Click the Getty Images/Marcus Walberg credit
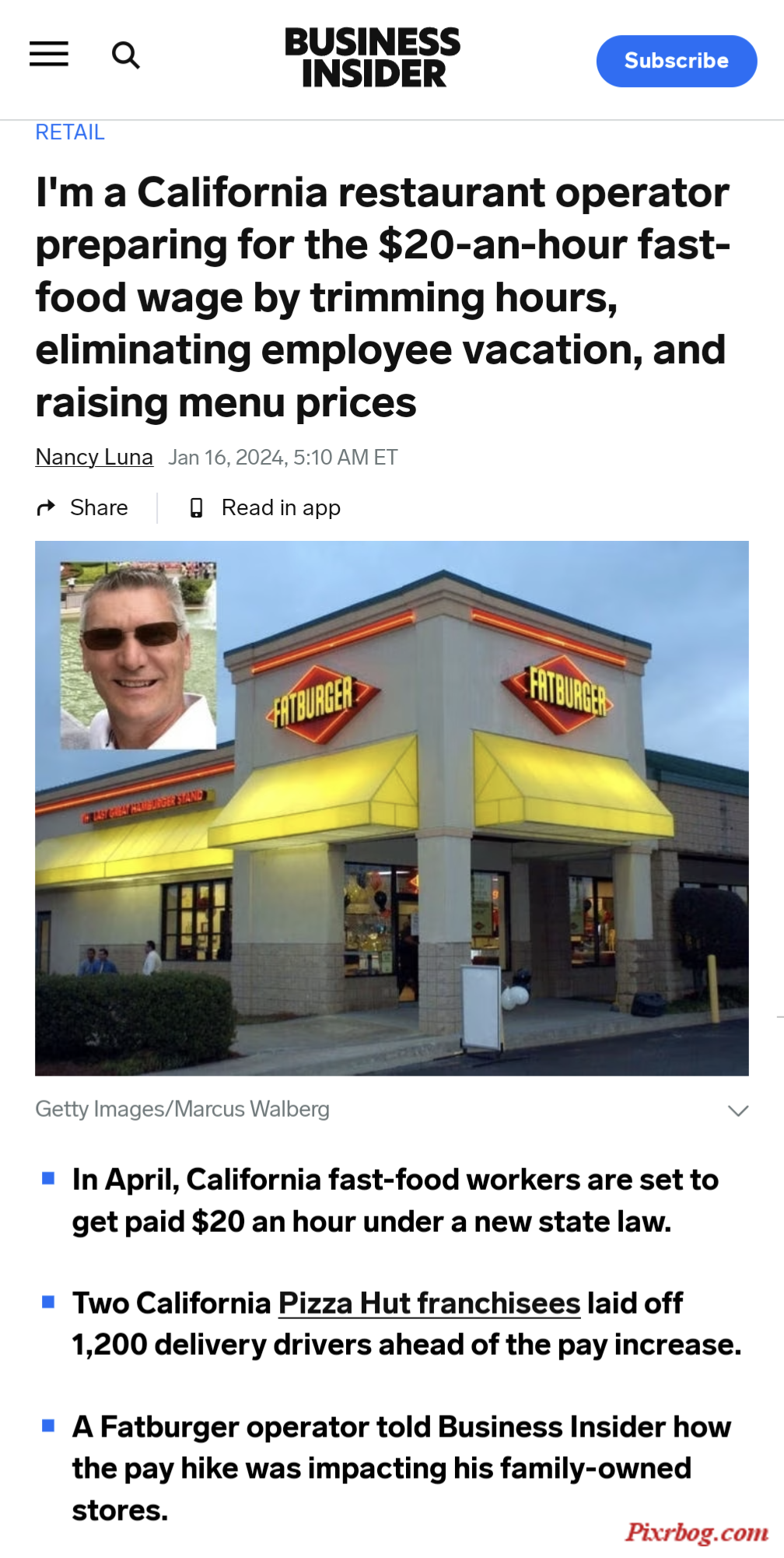 [x=183, y=1109]
